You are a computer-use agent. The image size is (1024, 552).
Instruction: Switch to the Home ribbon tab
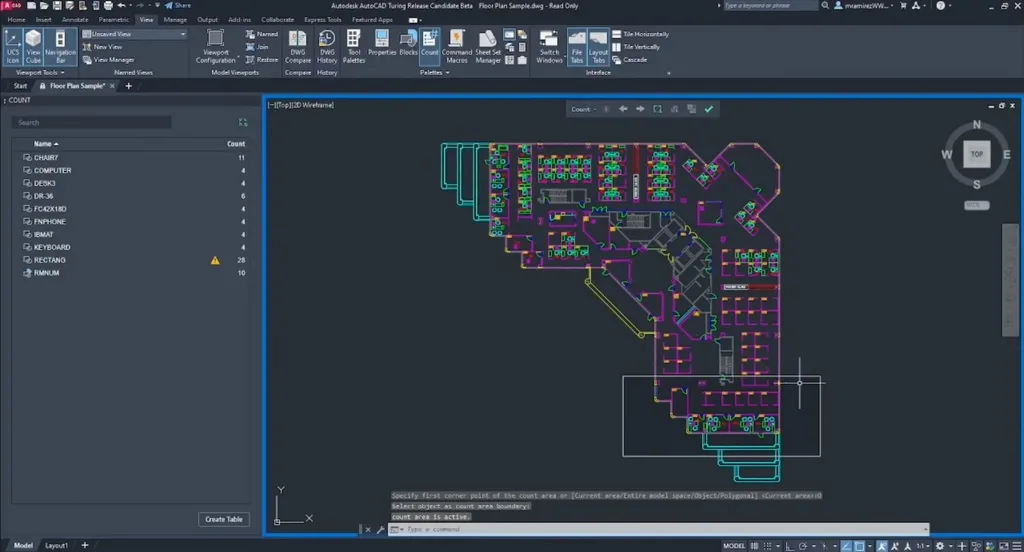click(x=16, y=20)
